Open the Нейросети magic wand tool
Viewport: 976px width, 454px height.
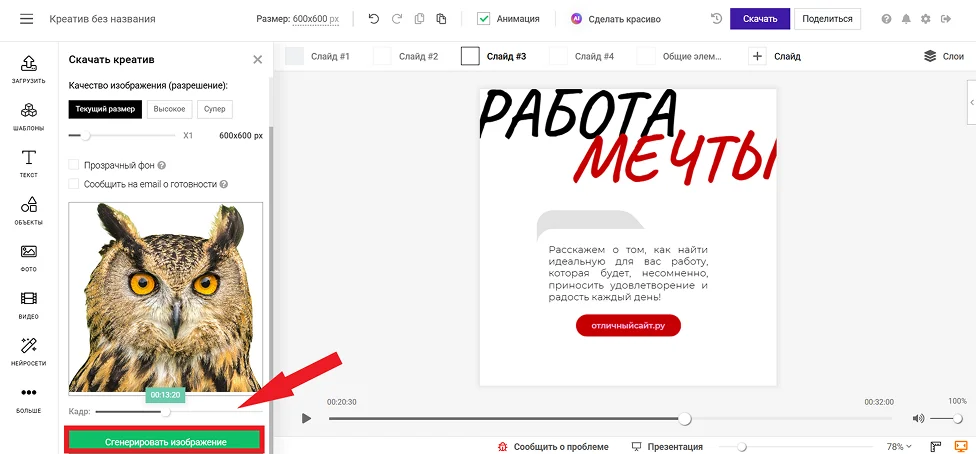coord(29,352)
